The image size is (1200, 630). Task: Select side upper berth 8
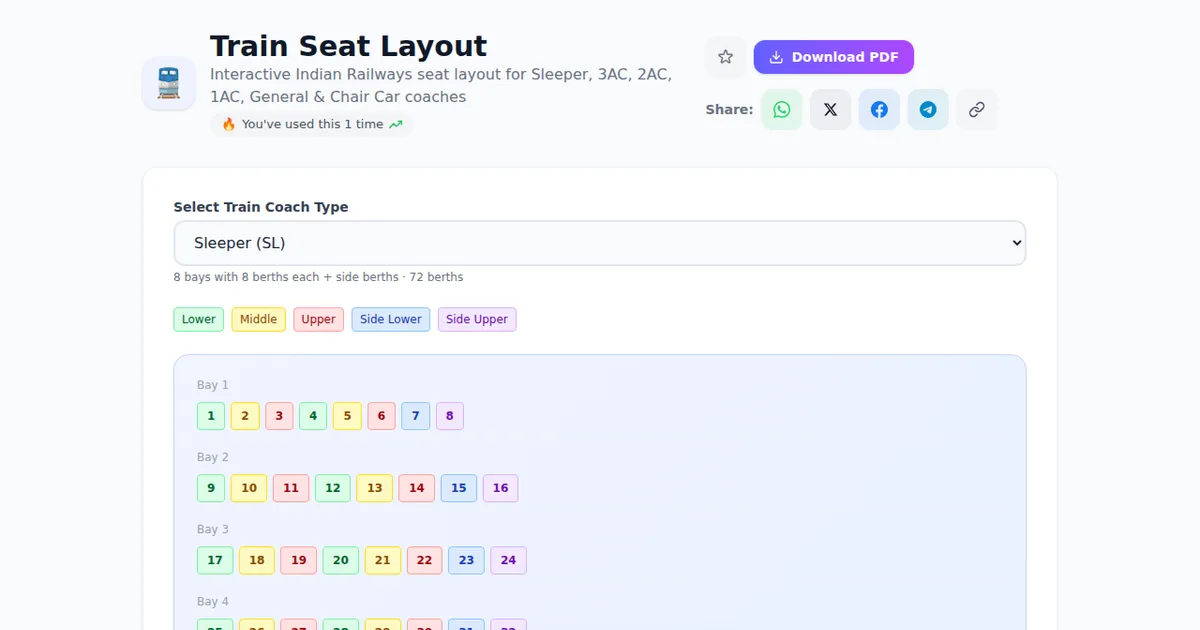pyautogui.click(x=450, y=416)
